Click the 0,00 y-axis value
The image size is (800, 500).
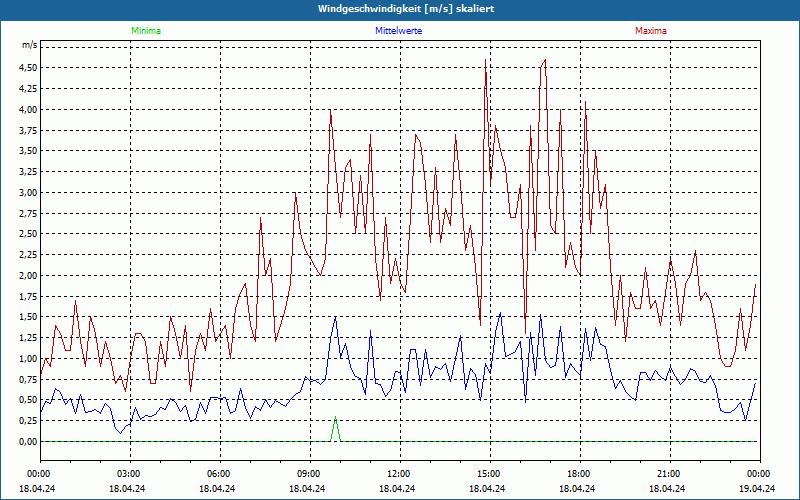click(x=28, y=442)
